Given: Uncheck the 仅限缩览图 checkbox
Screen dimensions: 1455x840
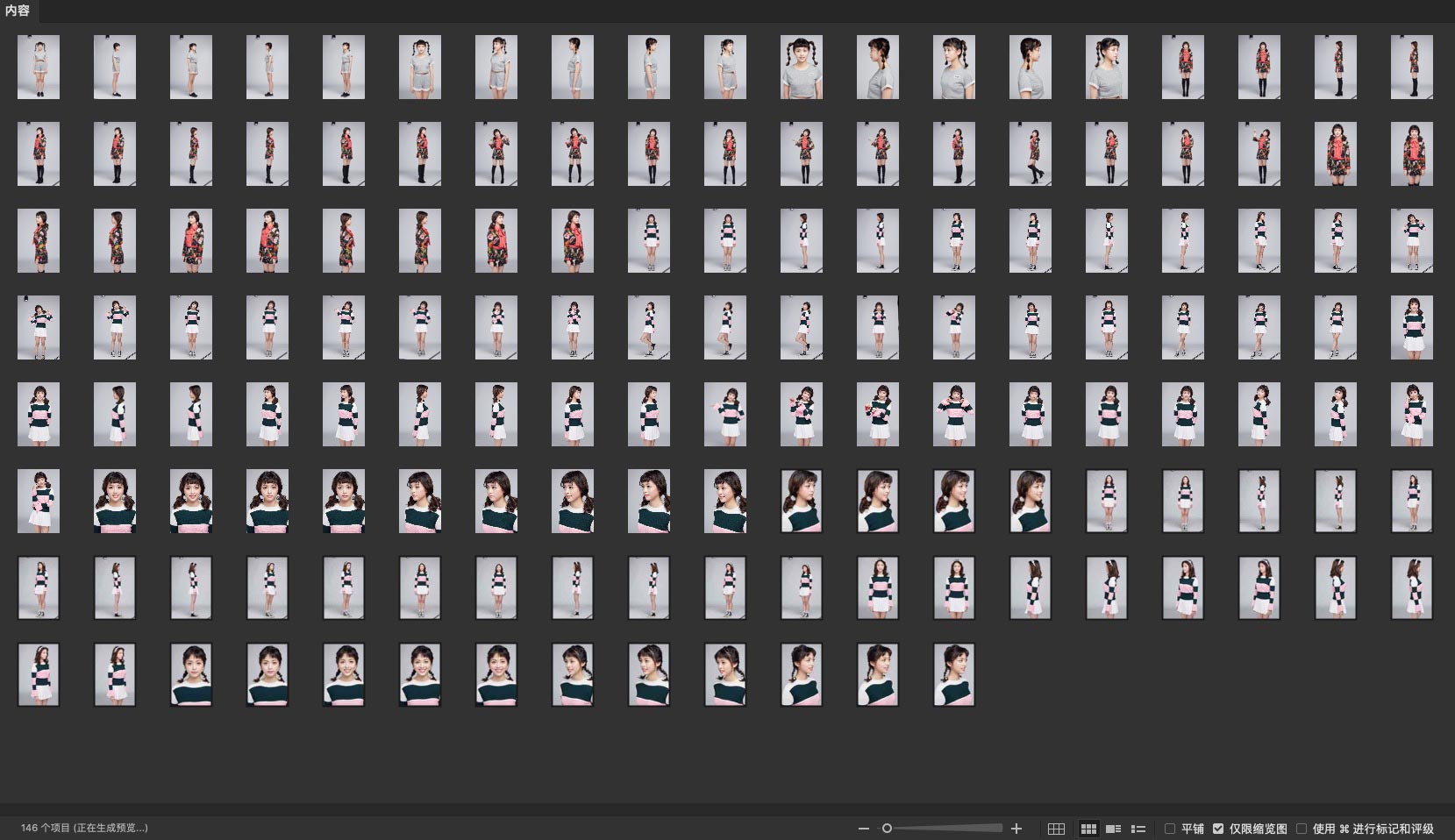Looking at the screenshot, I should pyautogui.click(x=1218, y=829).
